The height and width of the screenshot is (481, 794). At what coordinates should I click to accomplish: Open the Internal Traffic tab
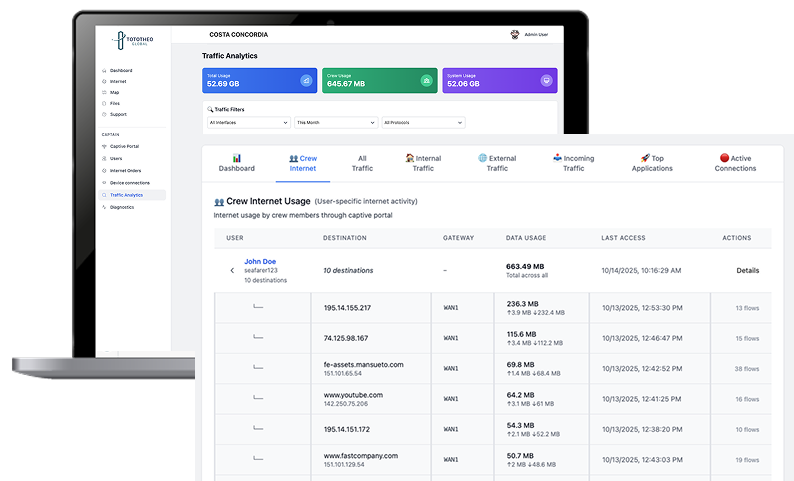click(x=423, y=163)
